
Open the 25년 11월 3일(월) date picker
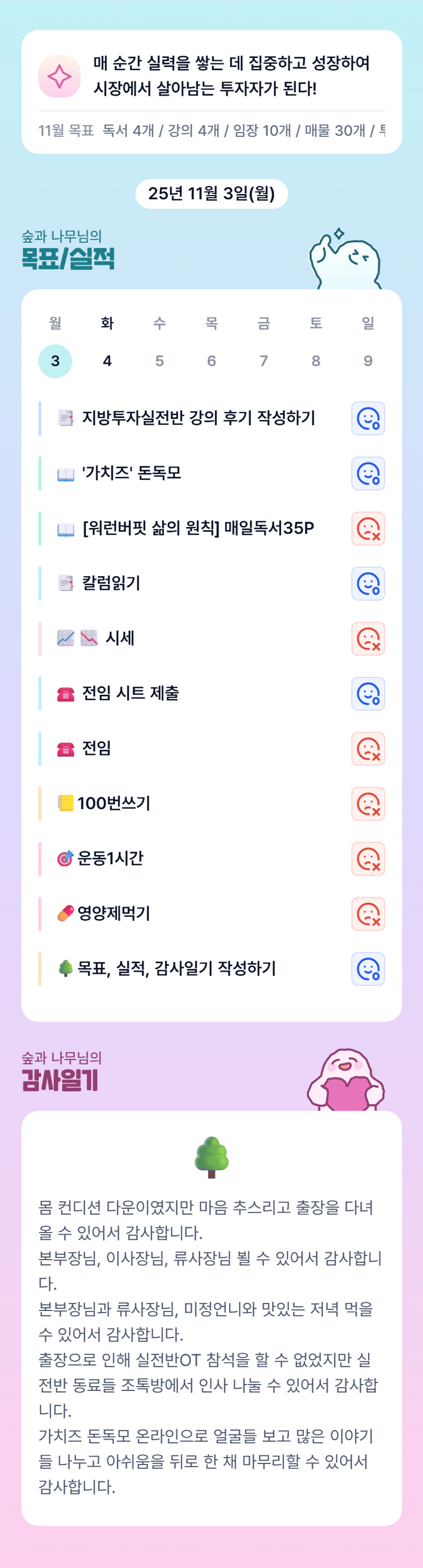212,194
